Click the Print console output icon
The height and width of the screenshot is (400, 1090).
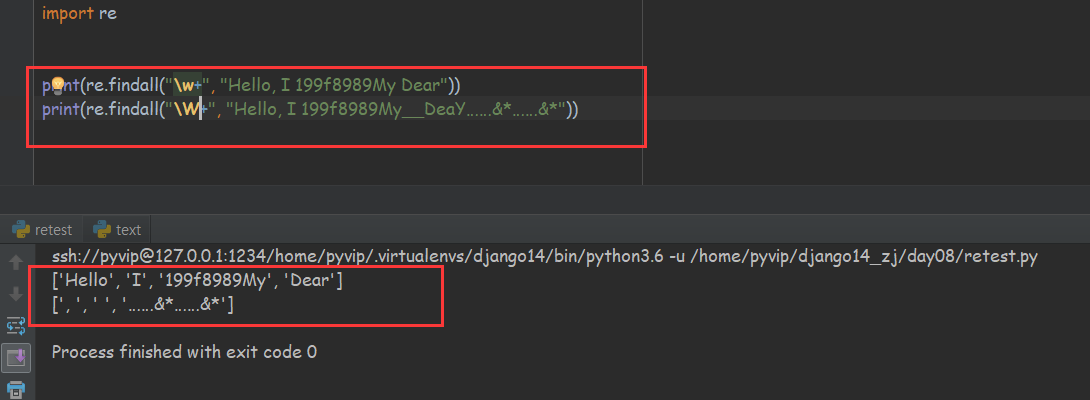point(15,388)
